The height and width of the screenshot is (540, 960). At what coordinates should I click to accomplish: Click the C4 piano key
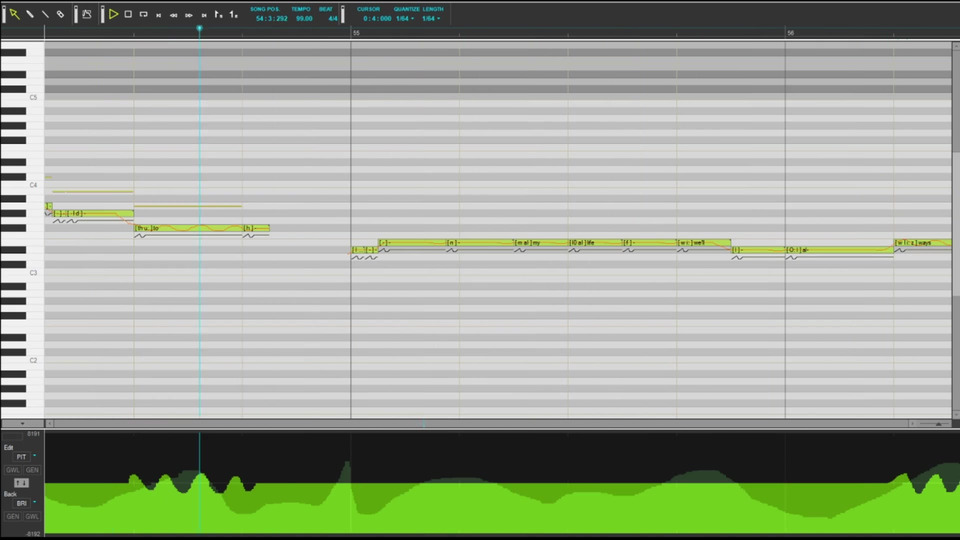tap(33, 185)
